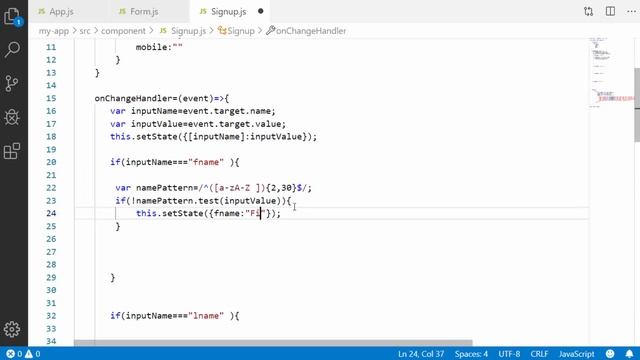Viewport: 640px width, 360px height.
Task: Open the Manage settings gear
Action: point(12,329)
